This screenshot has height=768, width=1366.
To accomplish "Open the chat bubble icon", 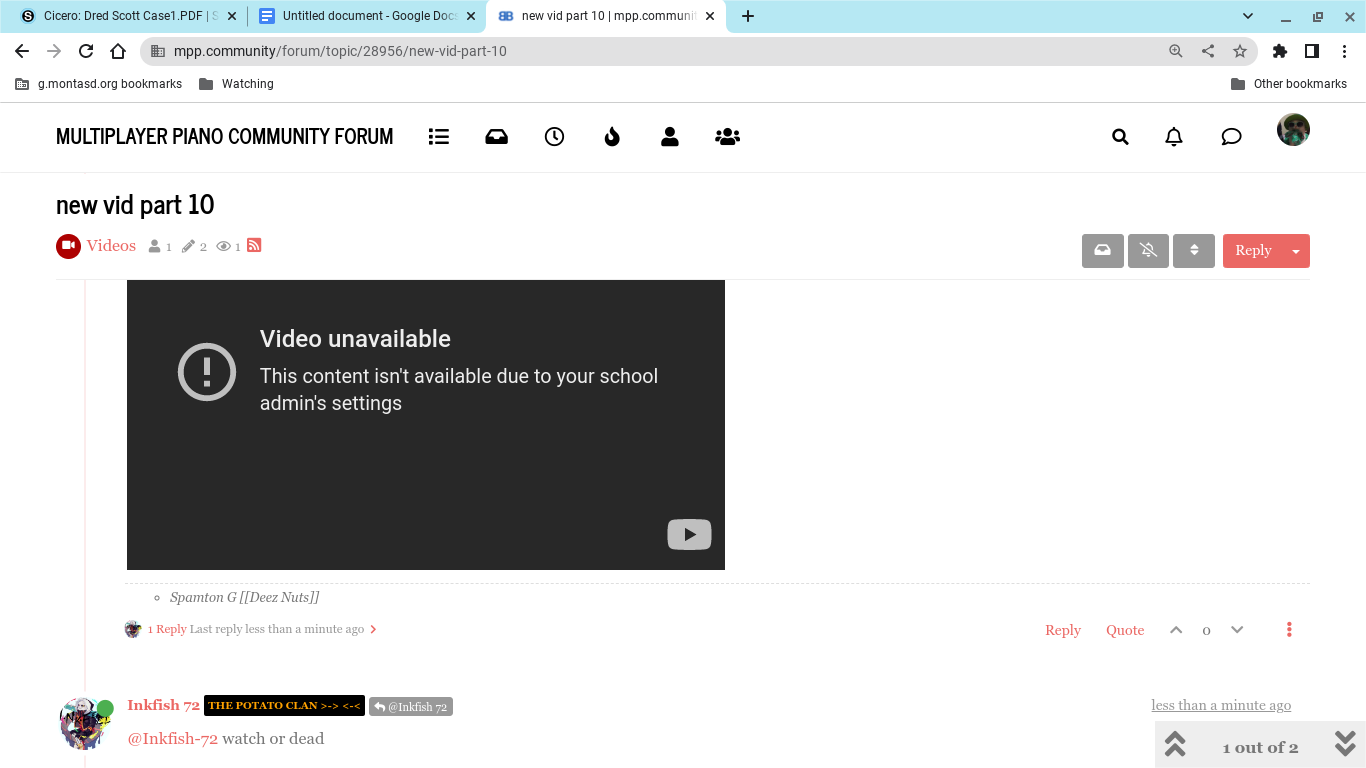I will tap(1231, 137).
